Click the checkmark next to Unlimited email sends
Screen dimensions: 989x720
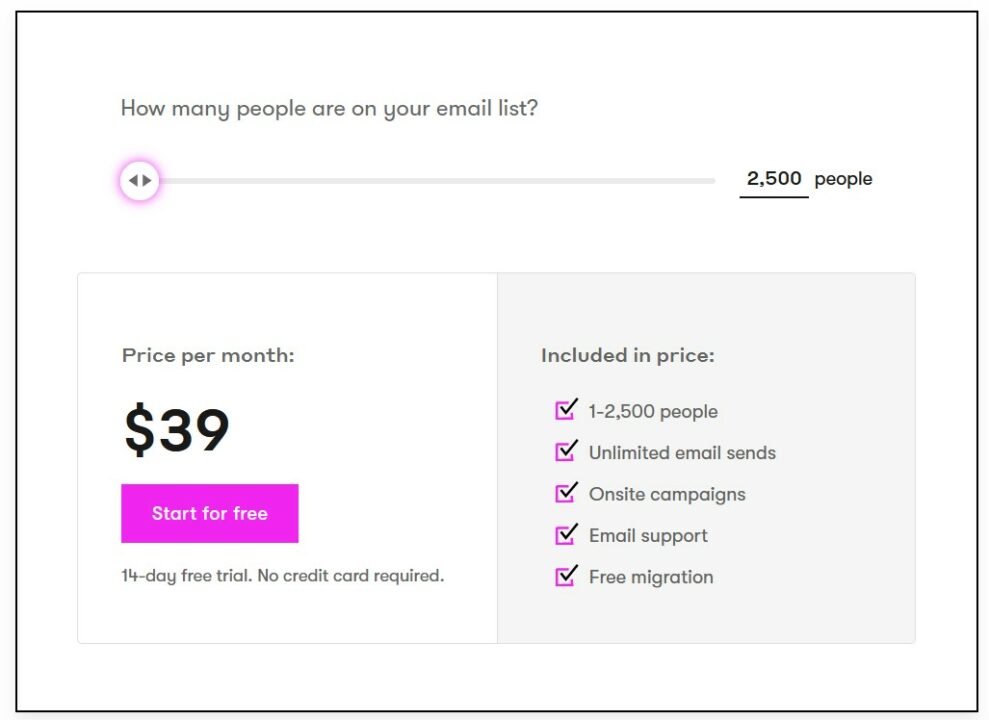click(x=566, y=451)
